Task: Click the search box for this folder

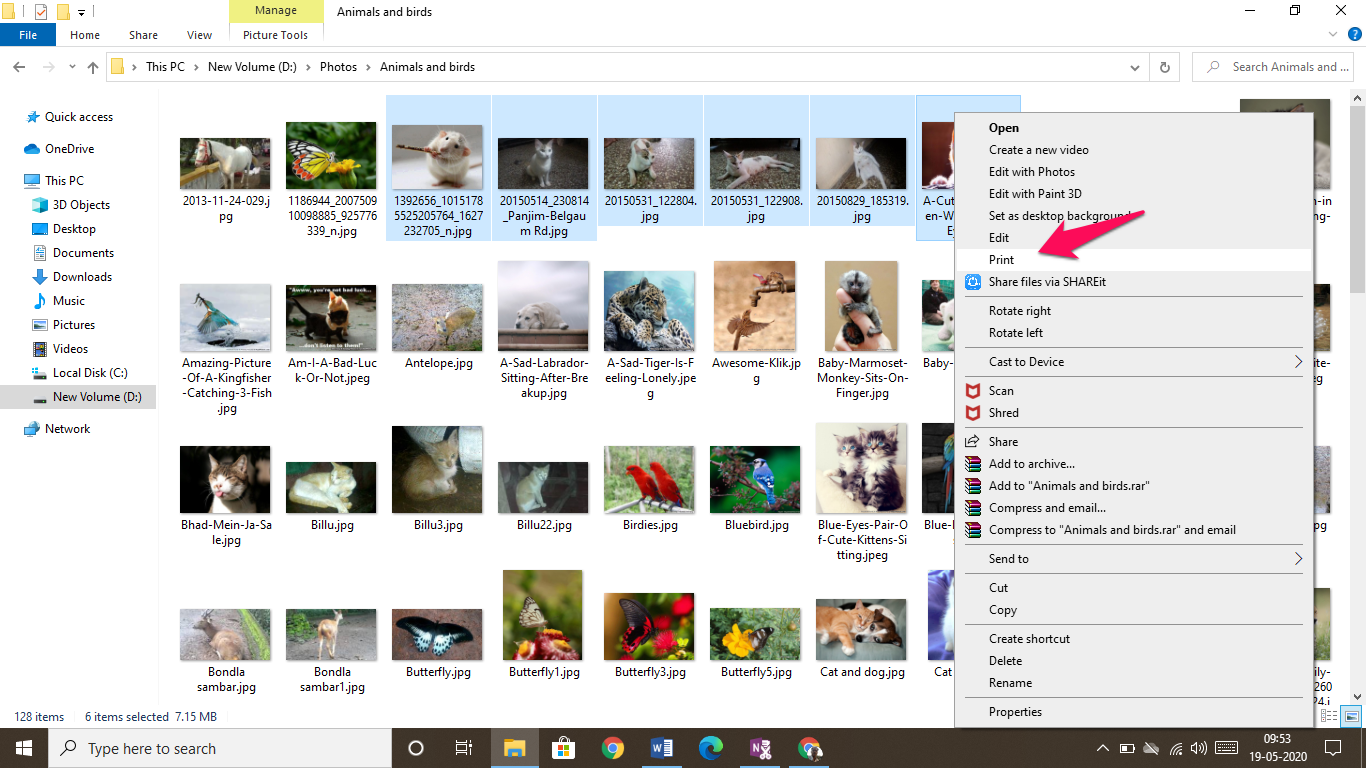Action: [1272, 67]
